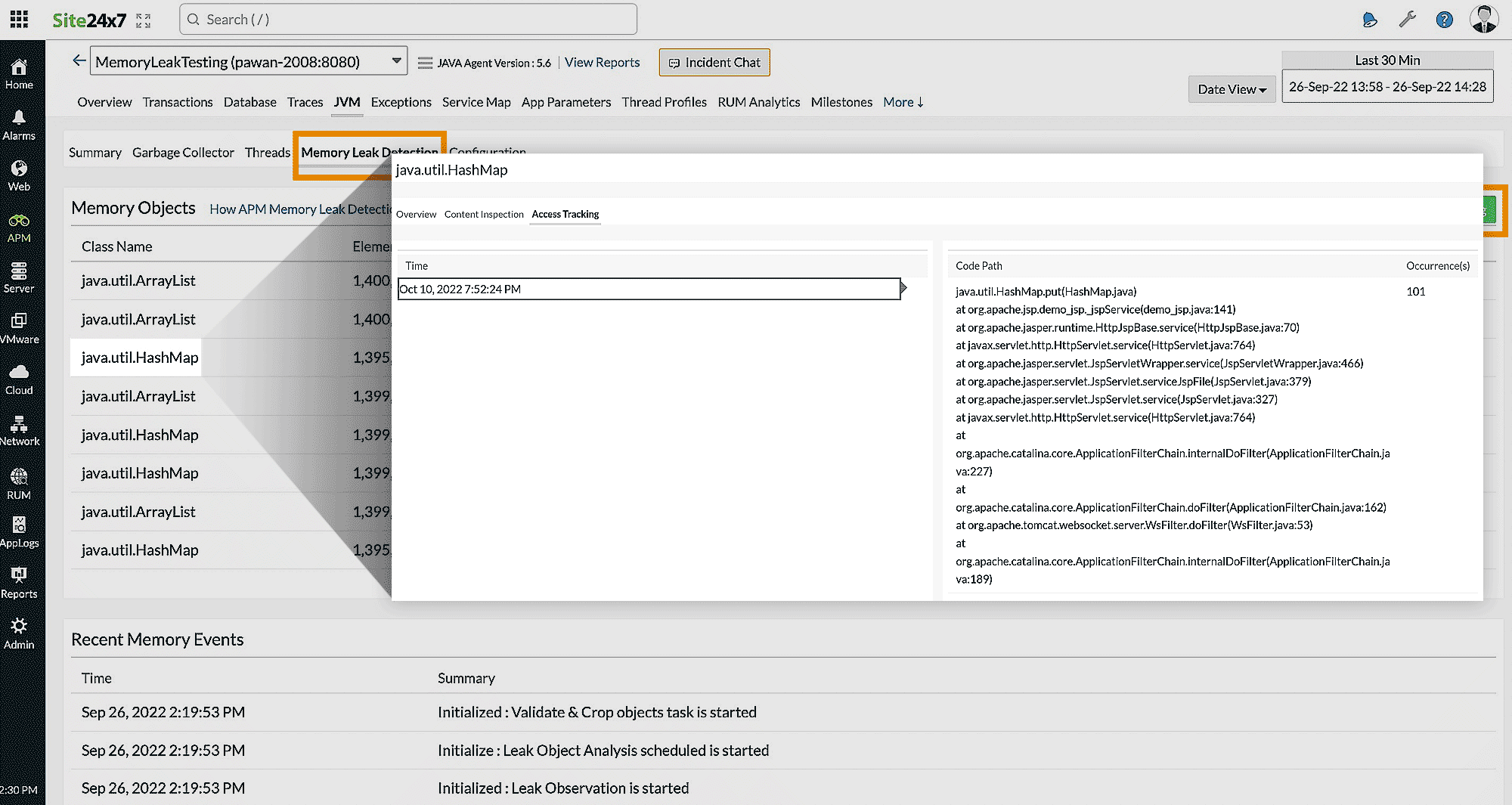Switch to the Transactions tab
1512x805 pixels.
[178, 102]
